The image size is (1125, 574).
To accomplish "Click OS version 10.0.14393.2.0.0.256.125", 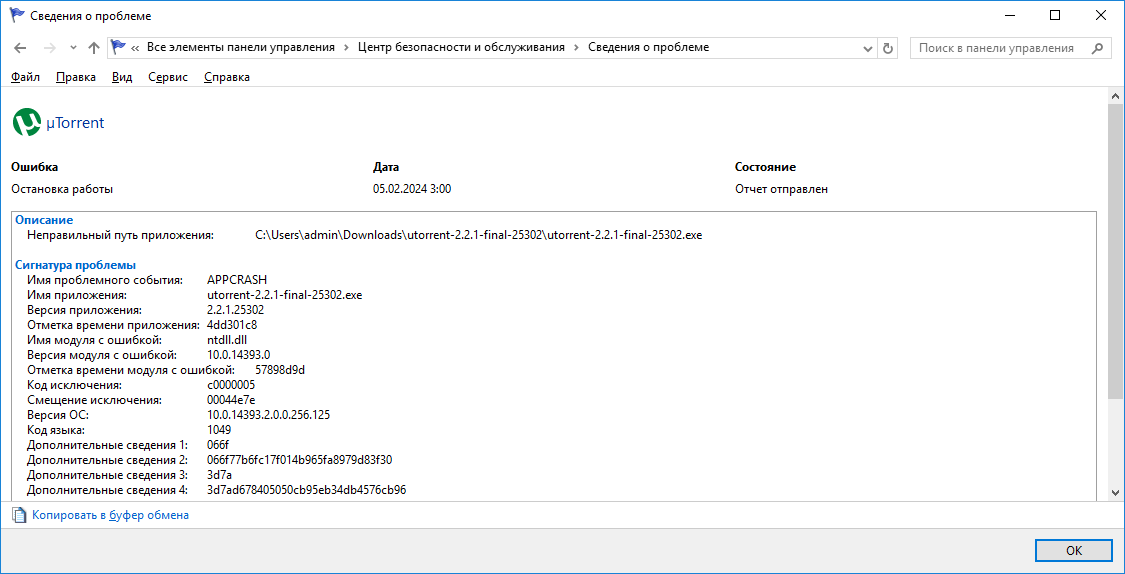I will [x=268, y=415].
